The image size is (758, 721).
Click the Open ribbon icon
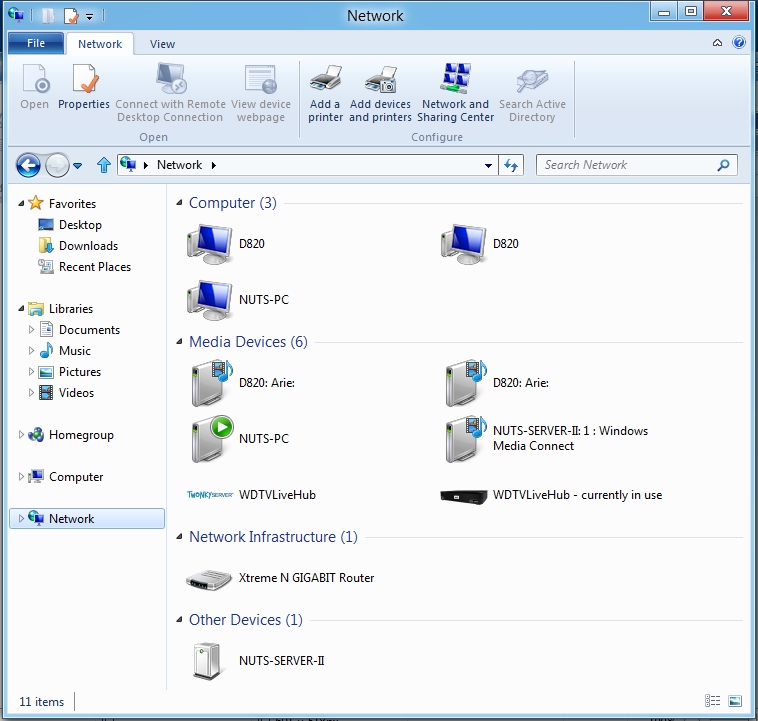coord(35,79)
